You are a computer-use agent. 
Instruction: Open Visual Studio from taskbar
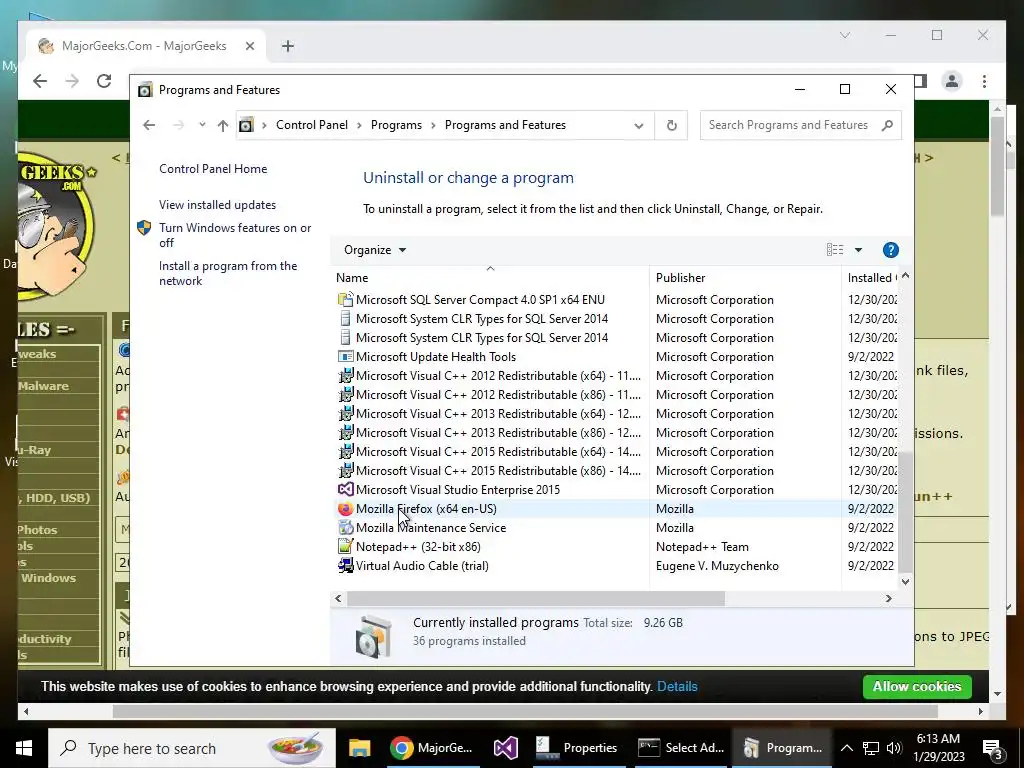505,748
